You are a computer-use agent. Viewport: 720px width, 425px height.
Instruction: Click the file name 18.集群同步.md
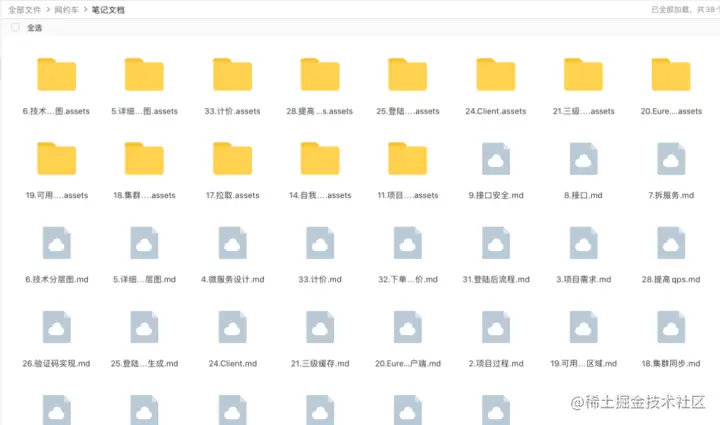click(x=671, y=363)
